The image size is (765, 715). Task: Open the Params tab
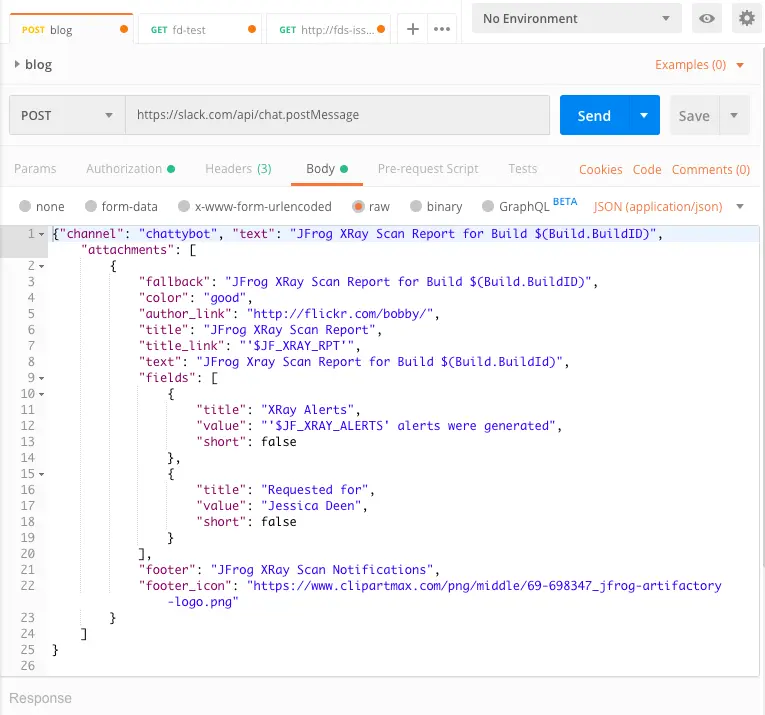click(35, 169)
